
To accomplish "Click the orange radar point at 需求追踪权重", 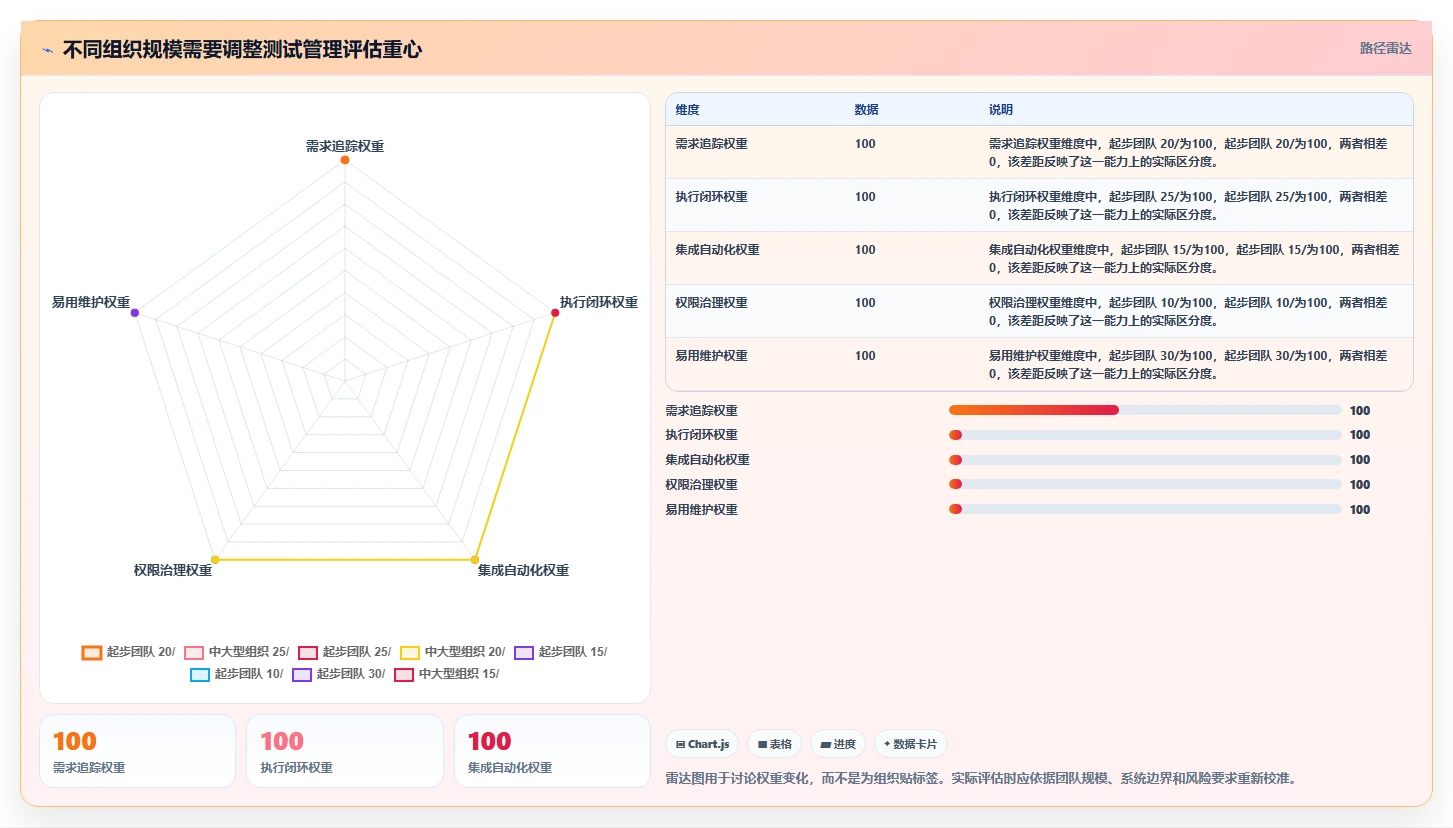I will [x=345, y=160].
